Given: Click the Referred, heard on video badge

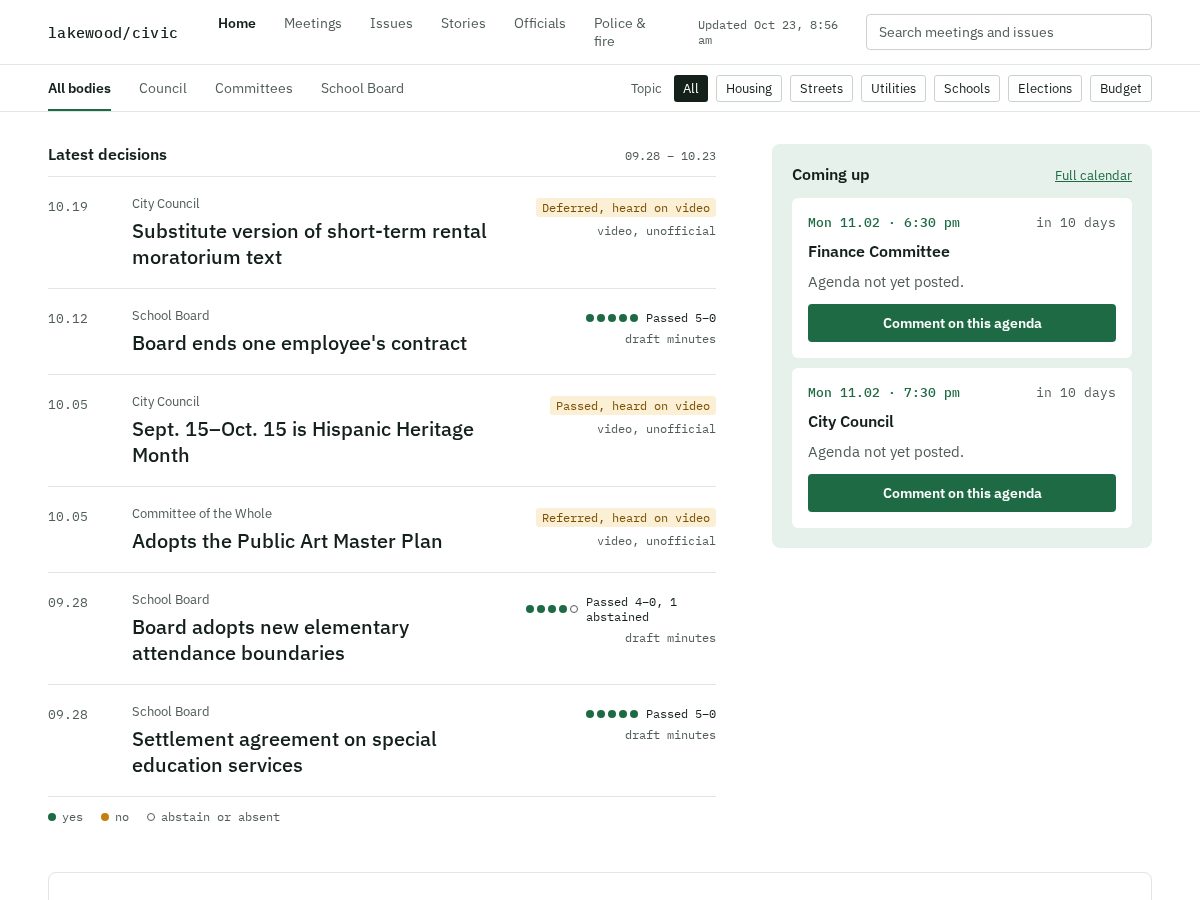Looking at the screenshot, I should tap(626, 518).
